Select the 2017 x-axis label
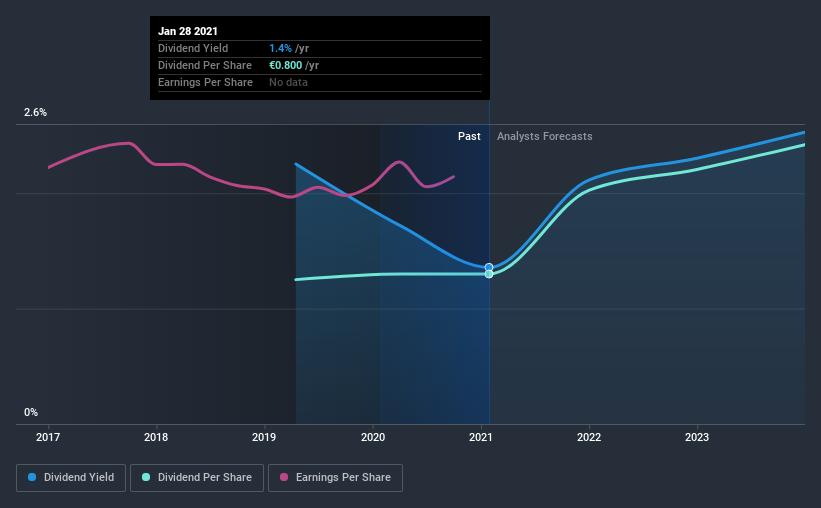 click(48, 437)
